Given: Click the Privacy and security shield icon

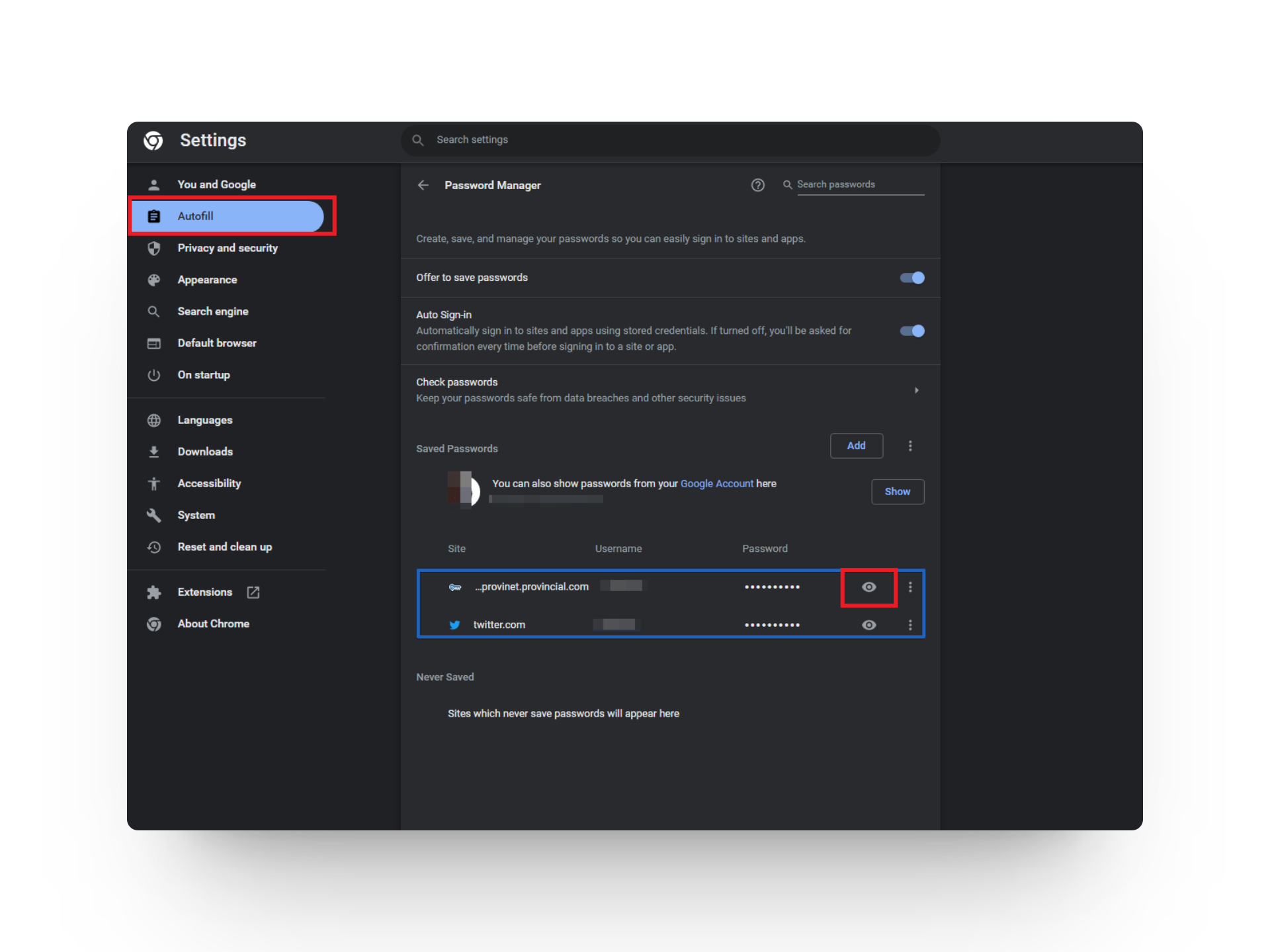Looking at the screenshot, I should (x=154, y=248).
